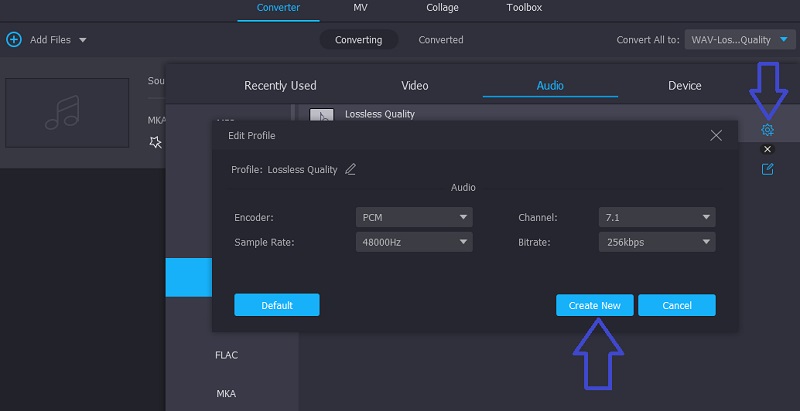Click the Add Files plus icon
The height and width of the screenshot is (411, 800).
tap(14, 40)
